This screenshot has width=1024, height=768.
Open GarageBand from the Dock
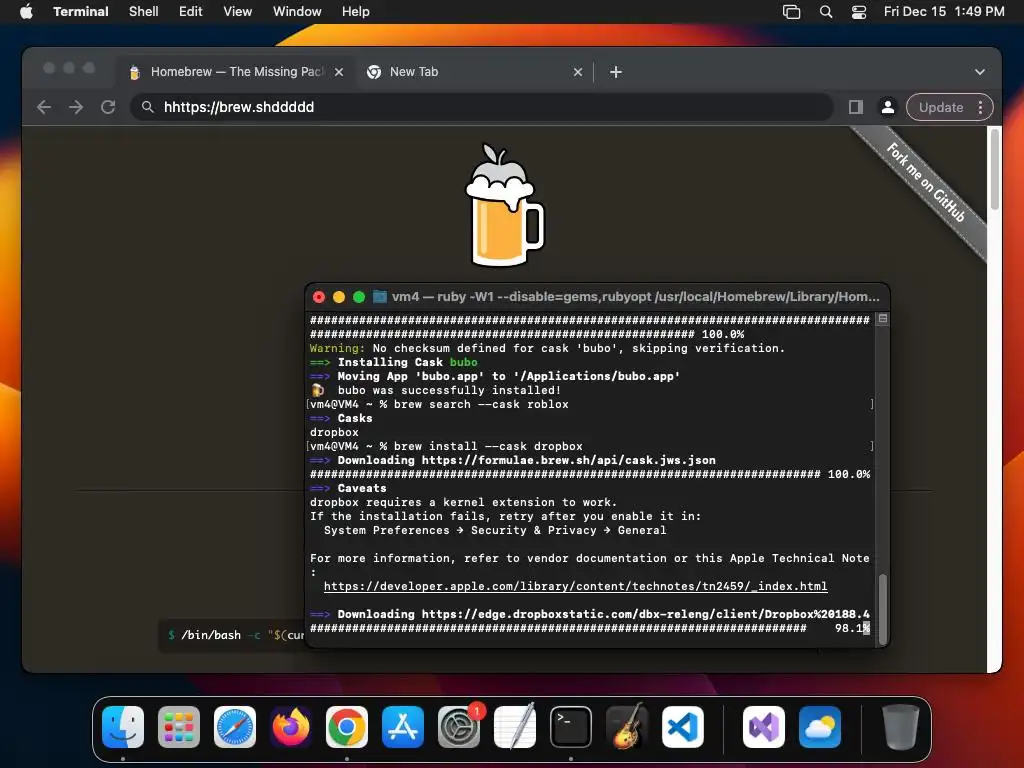(627, 727)
